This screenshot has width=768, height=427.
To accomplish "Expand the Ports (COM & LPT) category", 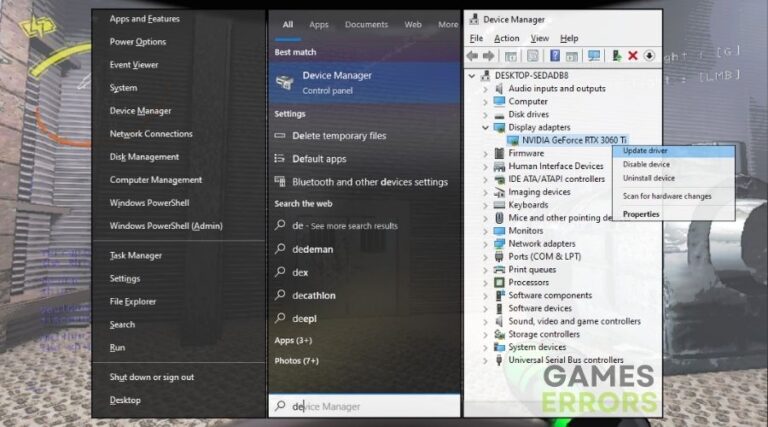I will 485,257.
